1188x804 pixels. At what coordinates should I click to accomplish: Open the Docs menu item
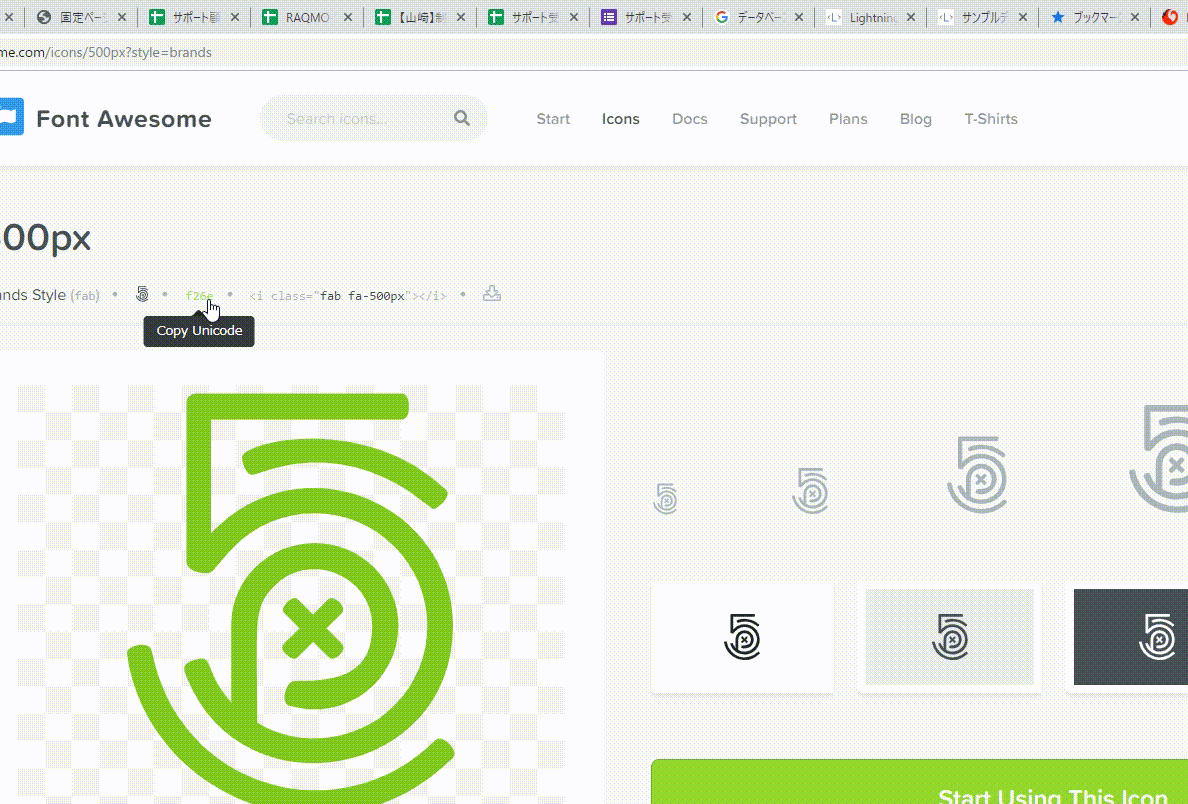click(x=689, y=119)
